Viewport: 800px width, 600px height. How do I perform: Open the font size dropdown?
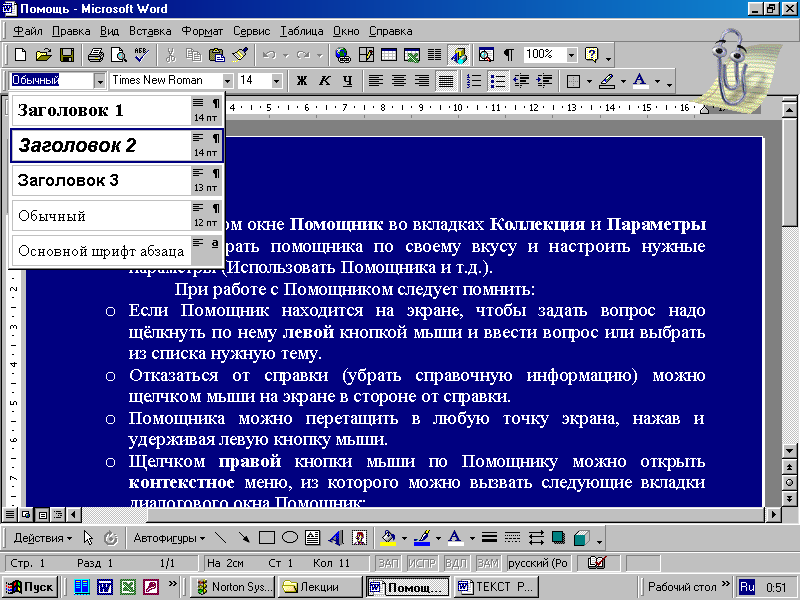pos(276,81)
